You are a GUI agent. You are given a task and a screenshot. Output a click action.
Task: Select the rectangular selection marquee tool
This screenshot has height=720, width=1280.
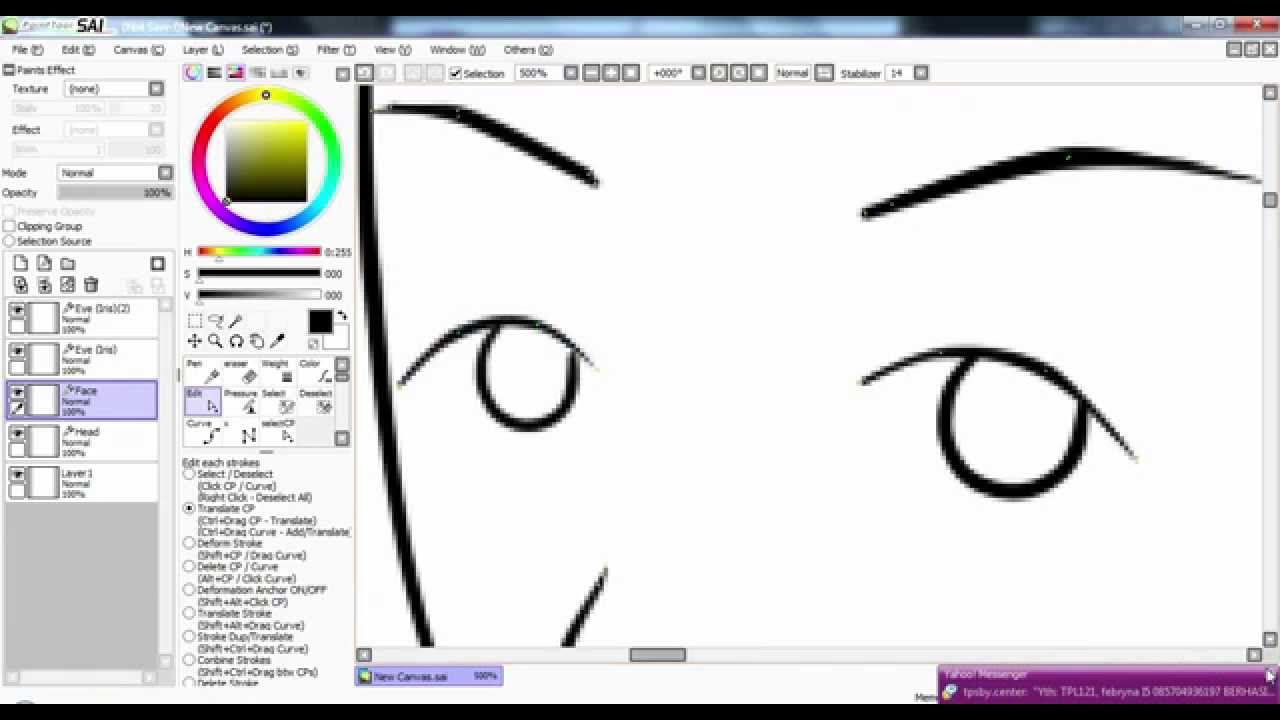coord(194,320)
